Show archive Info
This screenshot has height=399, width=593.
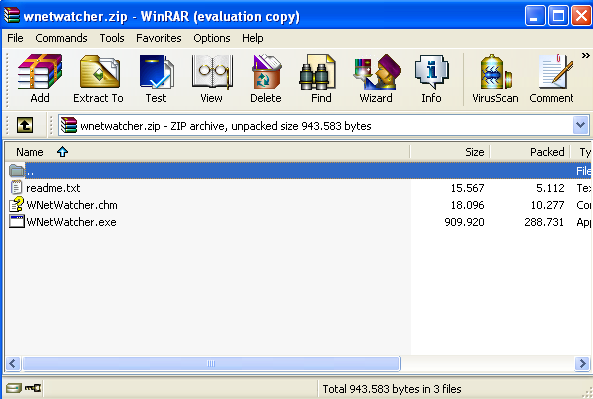point(431,79)
